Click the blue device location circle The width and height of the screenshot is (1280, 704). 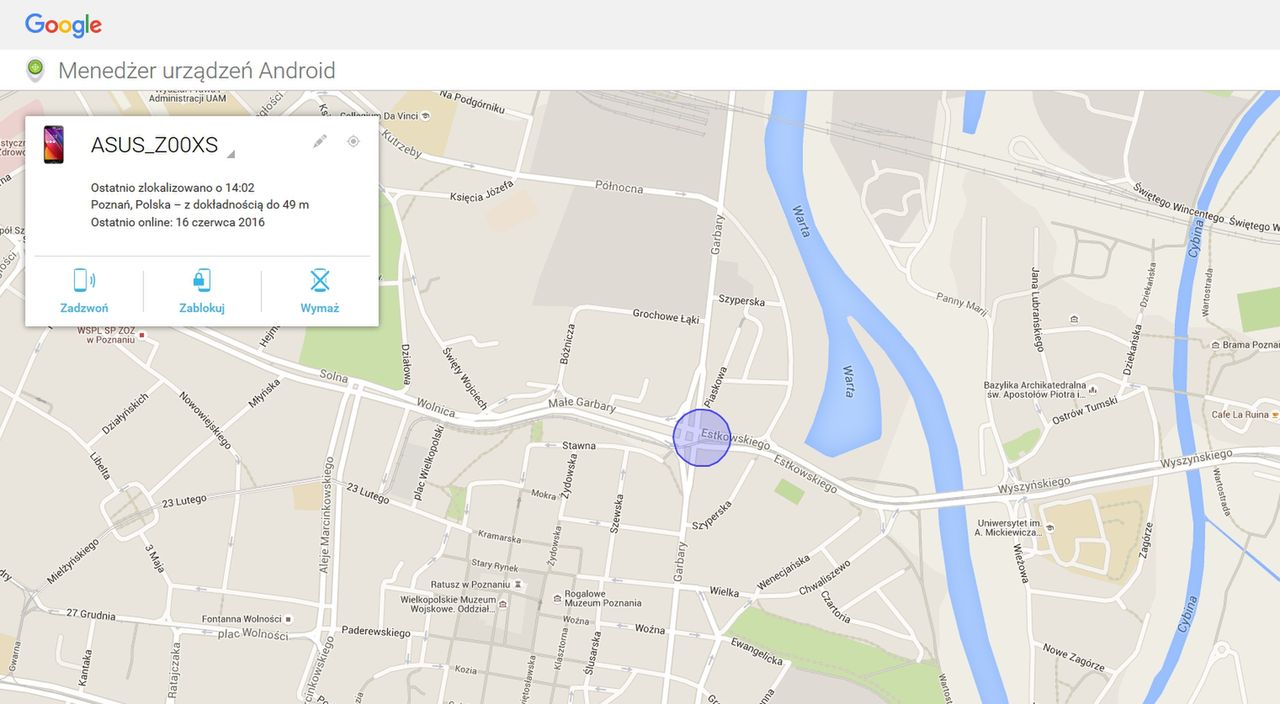[702, 437]
